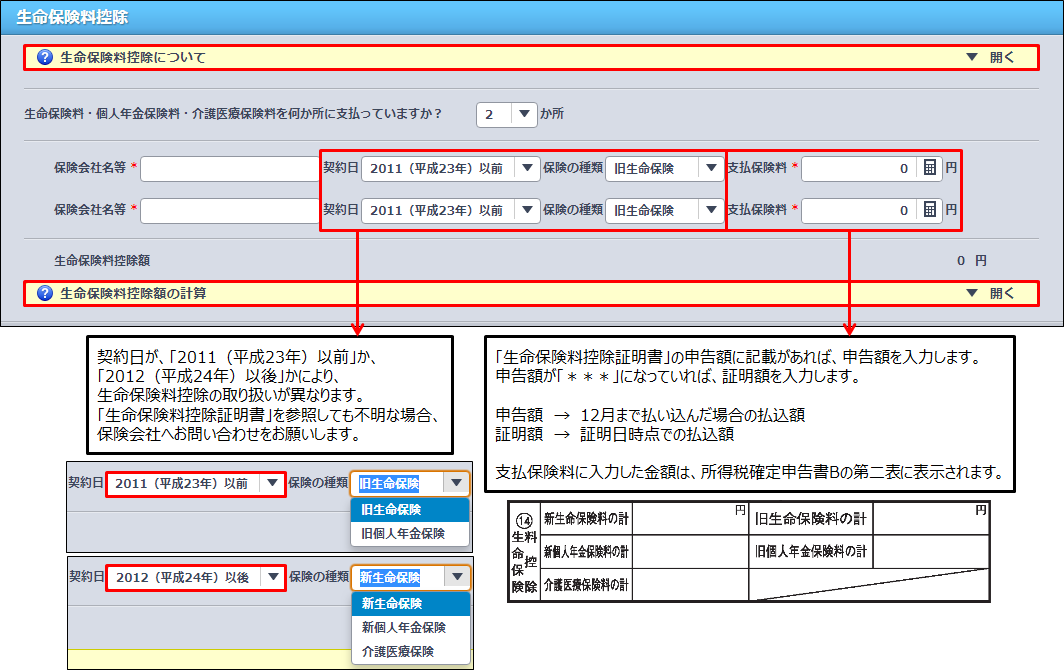Click the help icon beside 生命保険料控除について
The height and width of the screenshot is (670, 1064).
click(44, 58)
